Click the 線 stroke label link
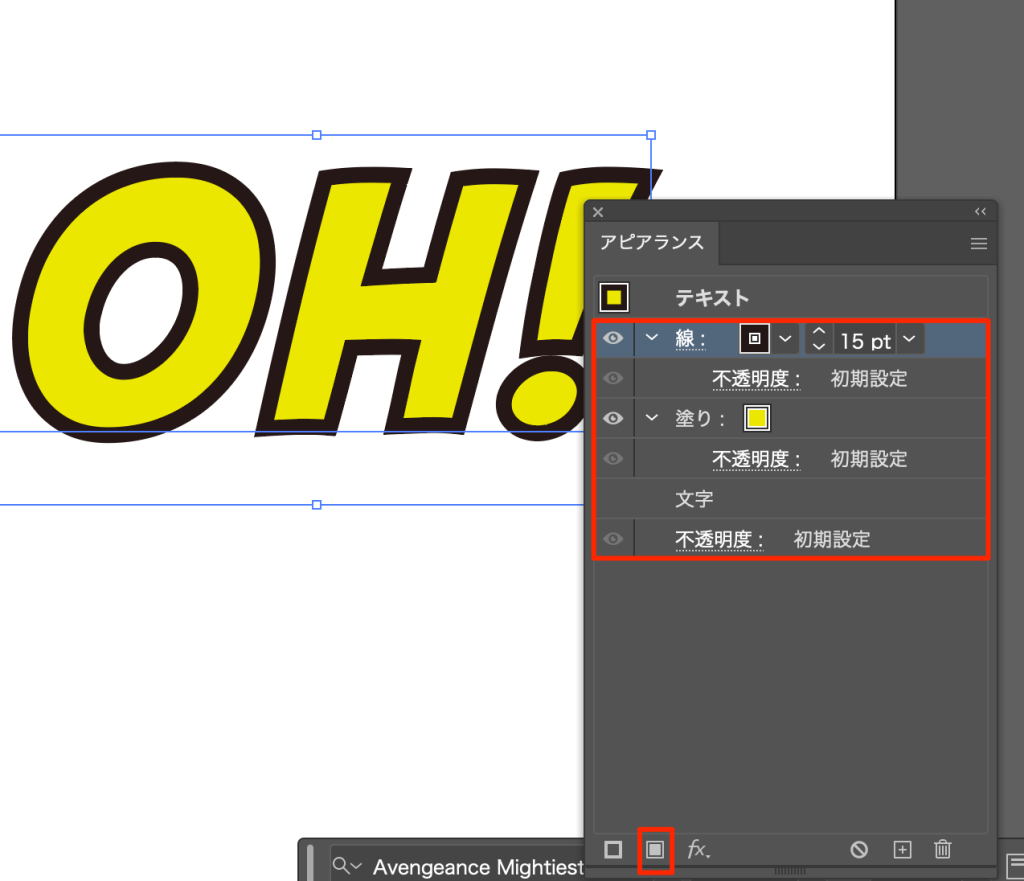This screenshot has width=1024, height=881. 690,340
